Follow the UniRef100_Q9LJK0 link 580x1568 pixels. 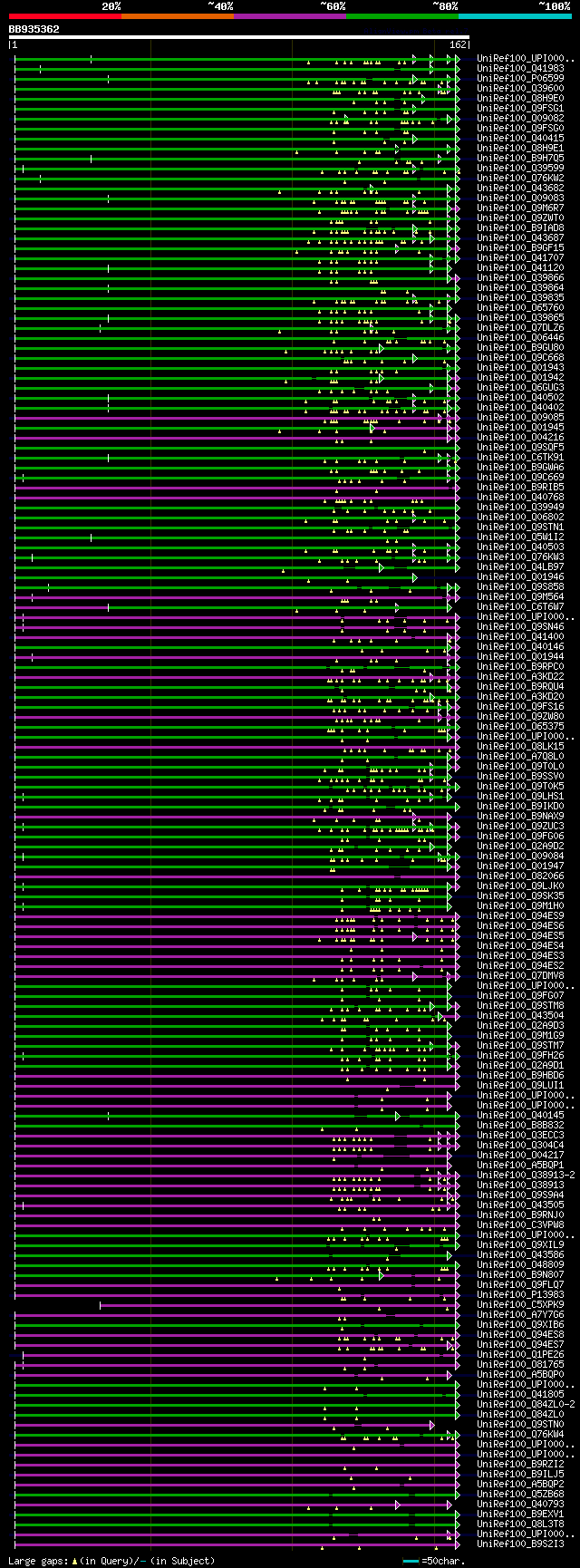point(520,886)
